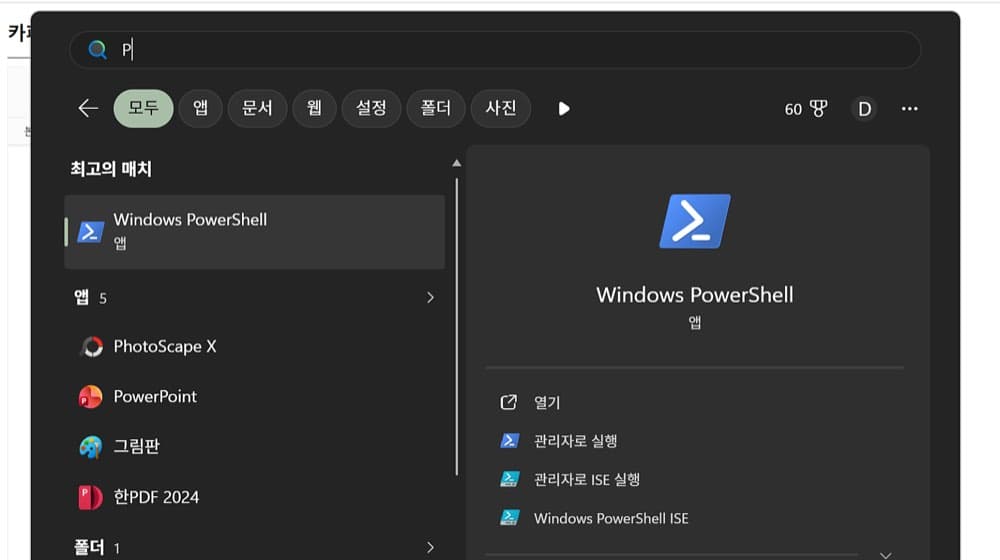Click the Windows PowerShell preview title
1000x560 pixels.
point(695,295)
